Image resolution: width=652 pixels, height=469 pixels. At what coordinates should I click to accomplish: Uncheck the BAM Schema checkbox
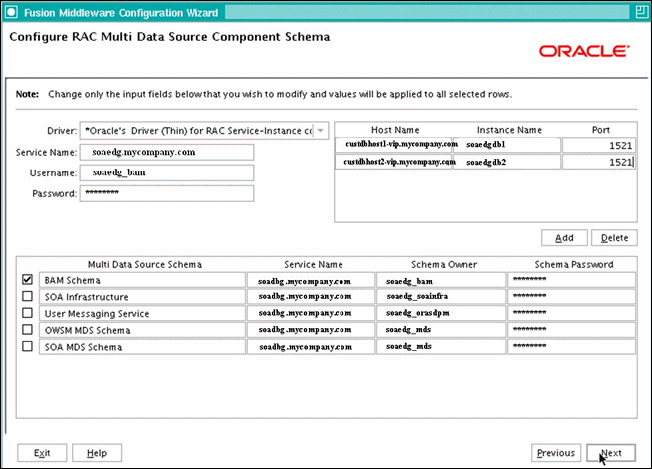click(x=27, y=279)
